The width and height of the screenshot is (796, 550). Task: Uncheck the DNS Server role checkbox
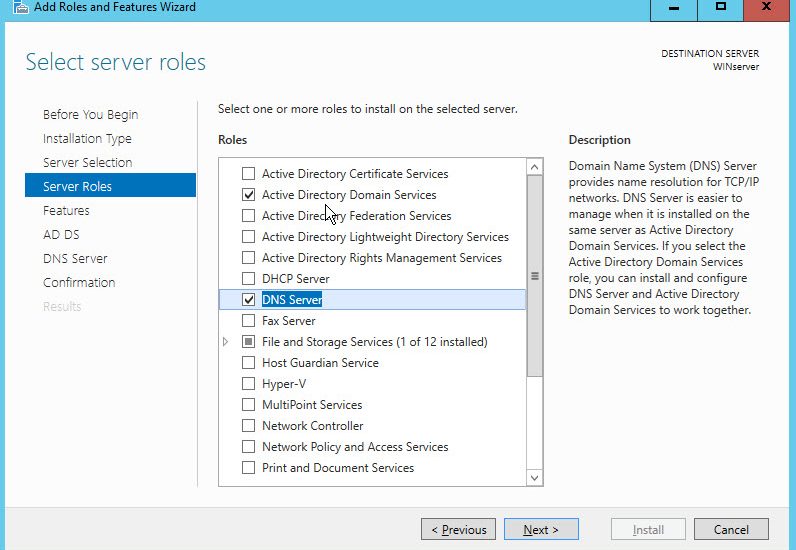[x=248, y=300]
